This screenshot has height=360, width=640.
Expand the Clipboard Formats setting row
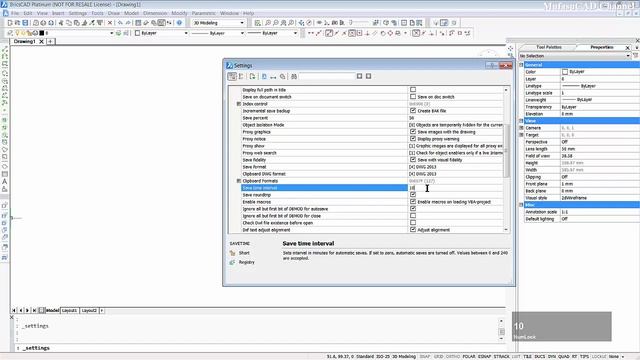(239, 181)
